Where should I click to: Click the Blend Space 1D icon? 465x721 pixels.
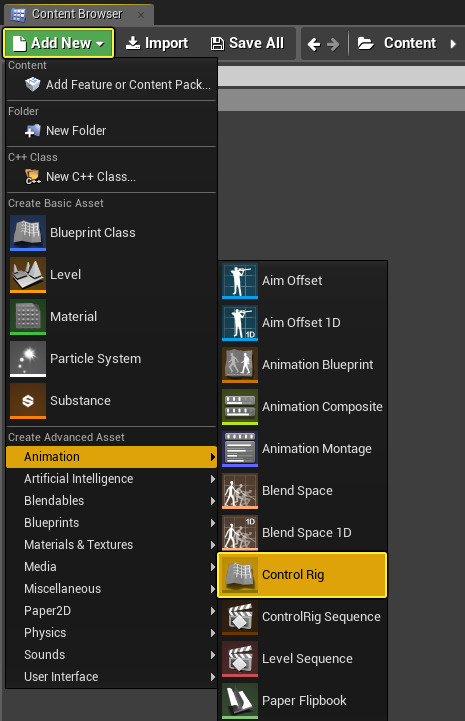point(240,533)
